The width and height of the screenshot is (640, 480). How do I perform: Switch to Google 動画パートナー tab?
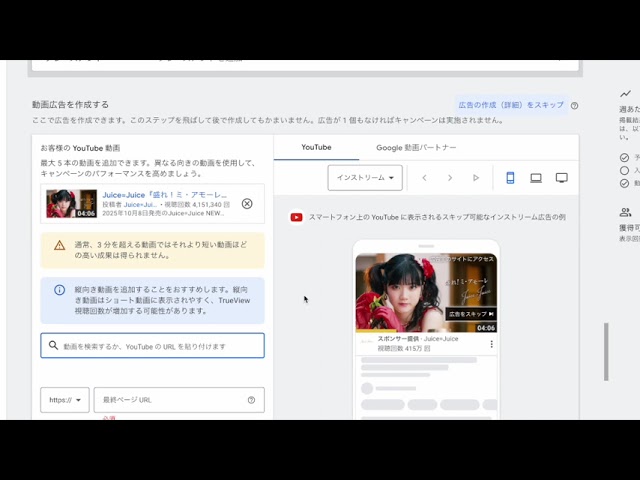coord(416,147)
